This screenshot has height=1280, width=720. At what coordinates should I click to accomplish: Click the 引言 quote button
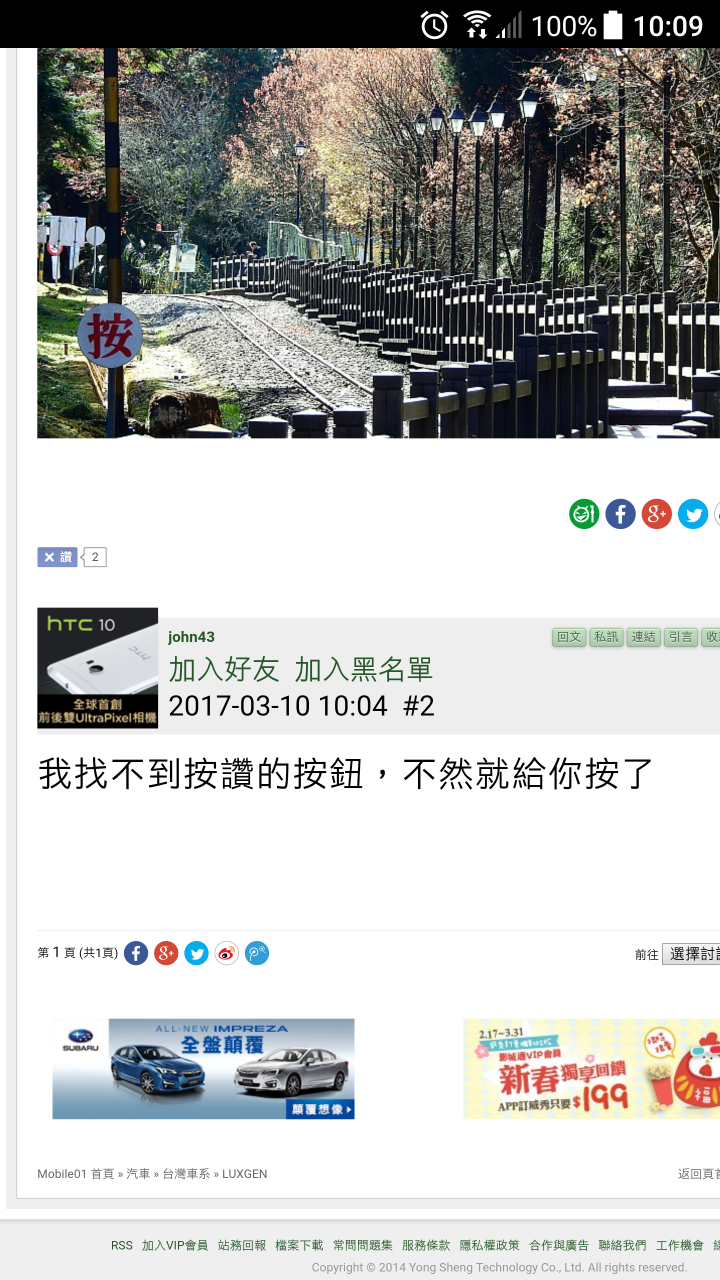[680, 637]
